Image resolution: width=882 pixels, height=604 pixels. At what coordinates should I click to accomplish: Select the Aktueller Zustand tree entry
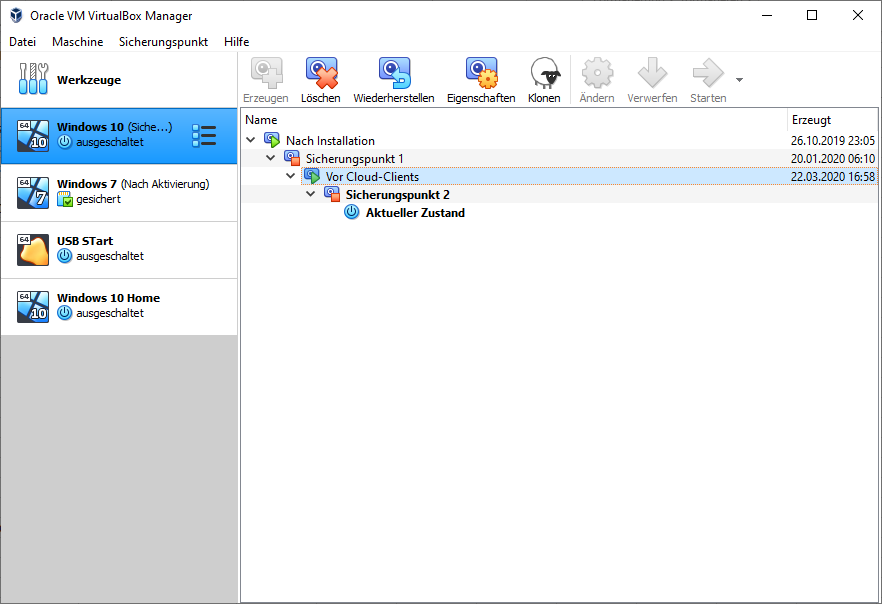414,212
